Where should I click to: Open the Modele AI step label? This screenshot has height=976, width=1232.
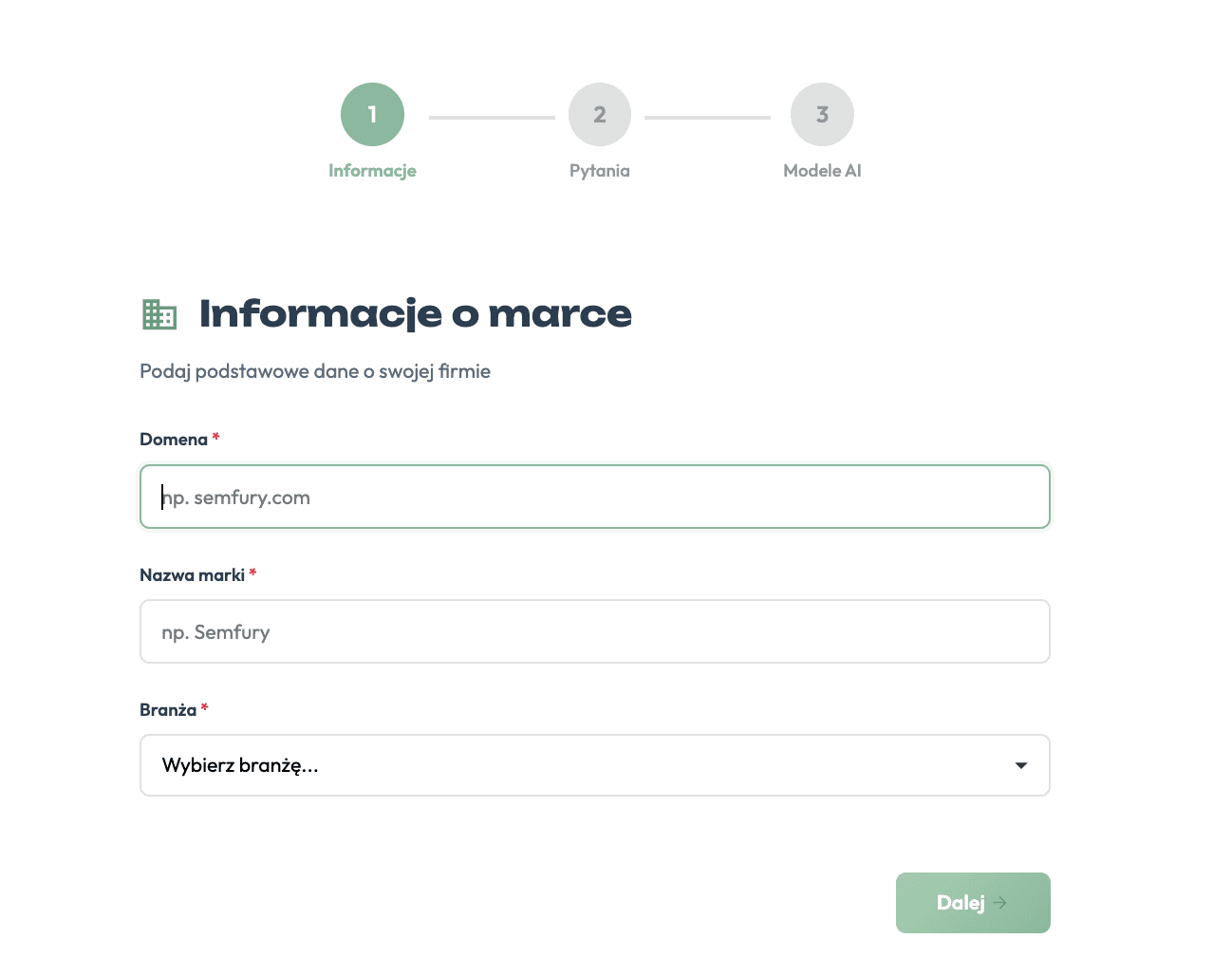tap(822, 171)
